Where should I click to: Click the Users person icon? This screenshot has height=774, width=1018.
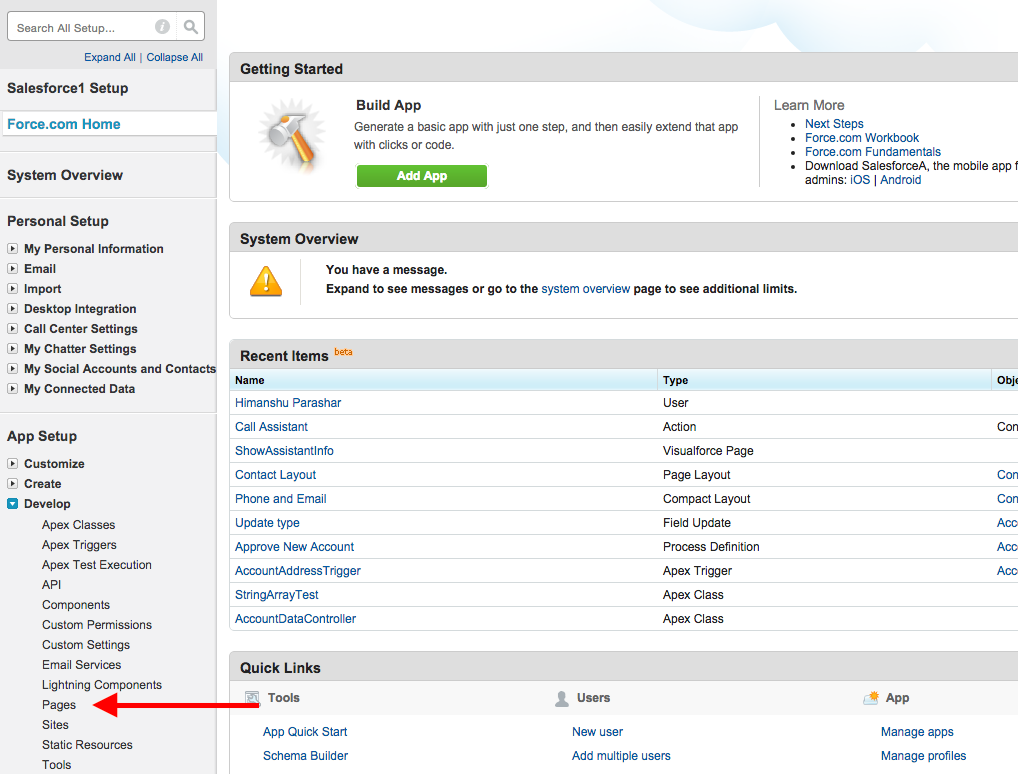pyautogui.click(x=562, y=699)
